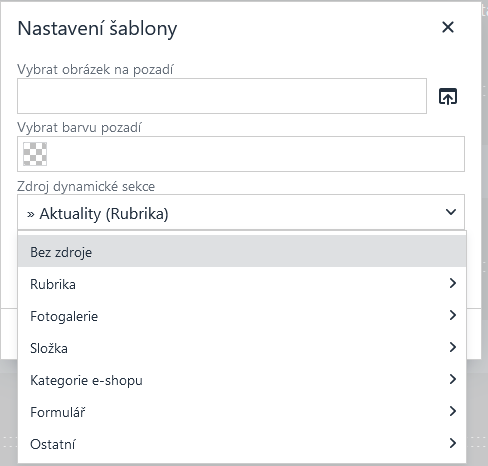Choose Fotogalerie from the source list
Screen dimensions: 488x466
click(242, 316)
